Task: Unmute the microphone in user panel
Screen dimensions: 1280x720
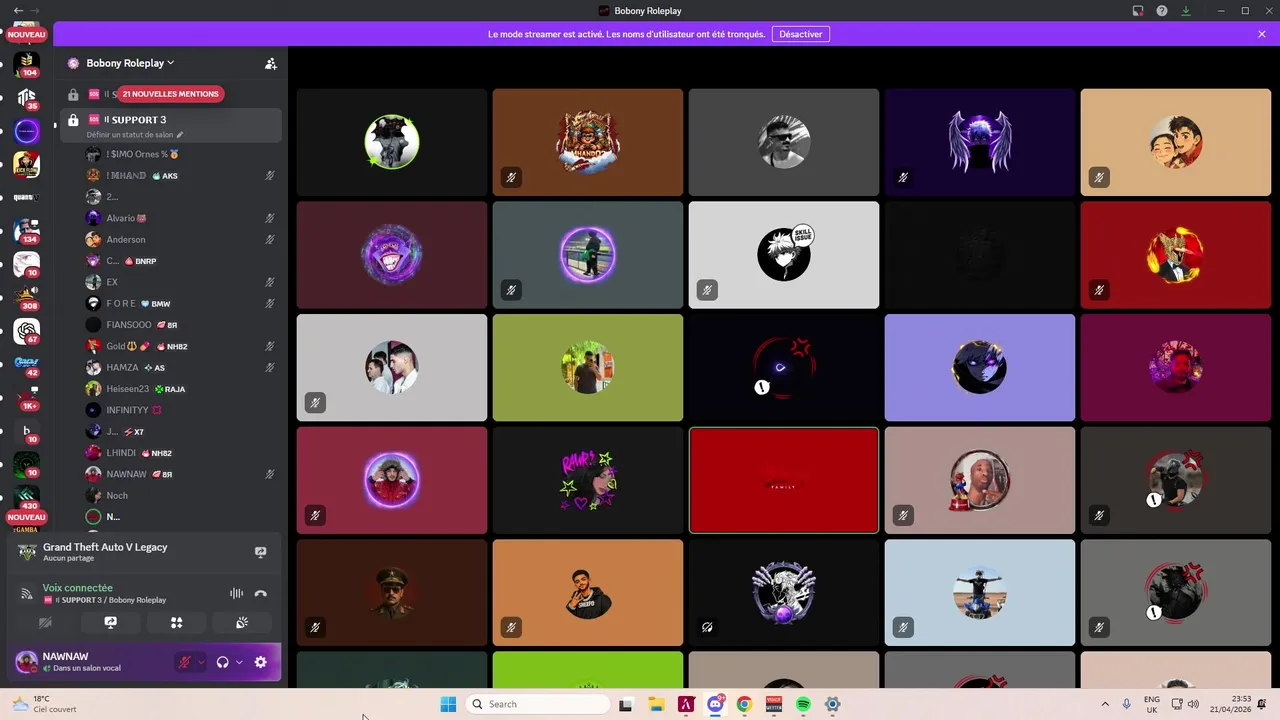Action: [184, 662]
